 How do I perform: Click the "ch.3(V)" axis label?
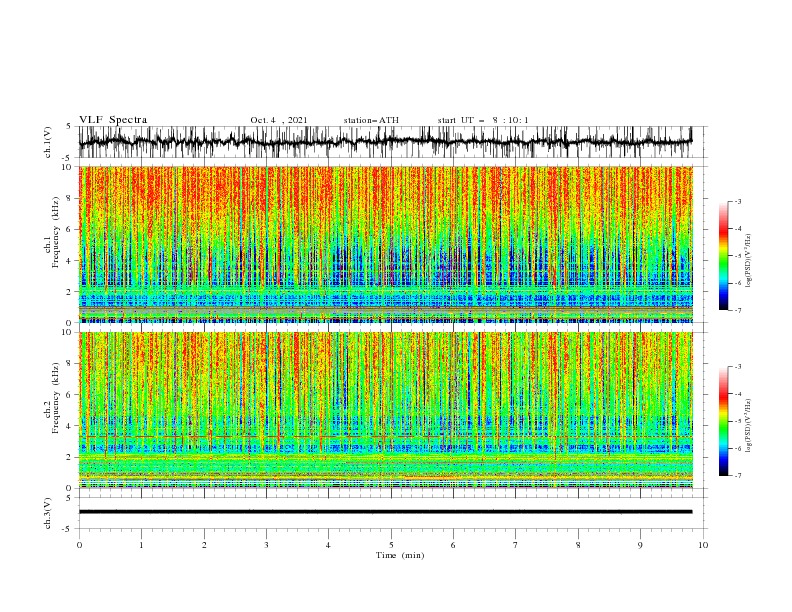tap(48, 513)
